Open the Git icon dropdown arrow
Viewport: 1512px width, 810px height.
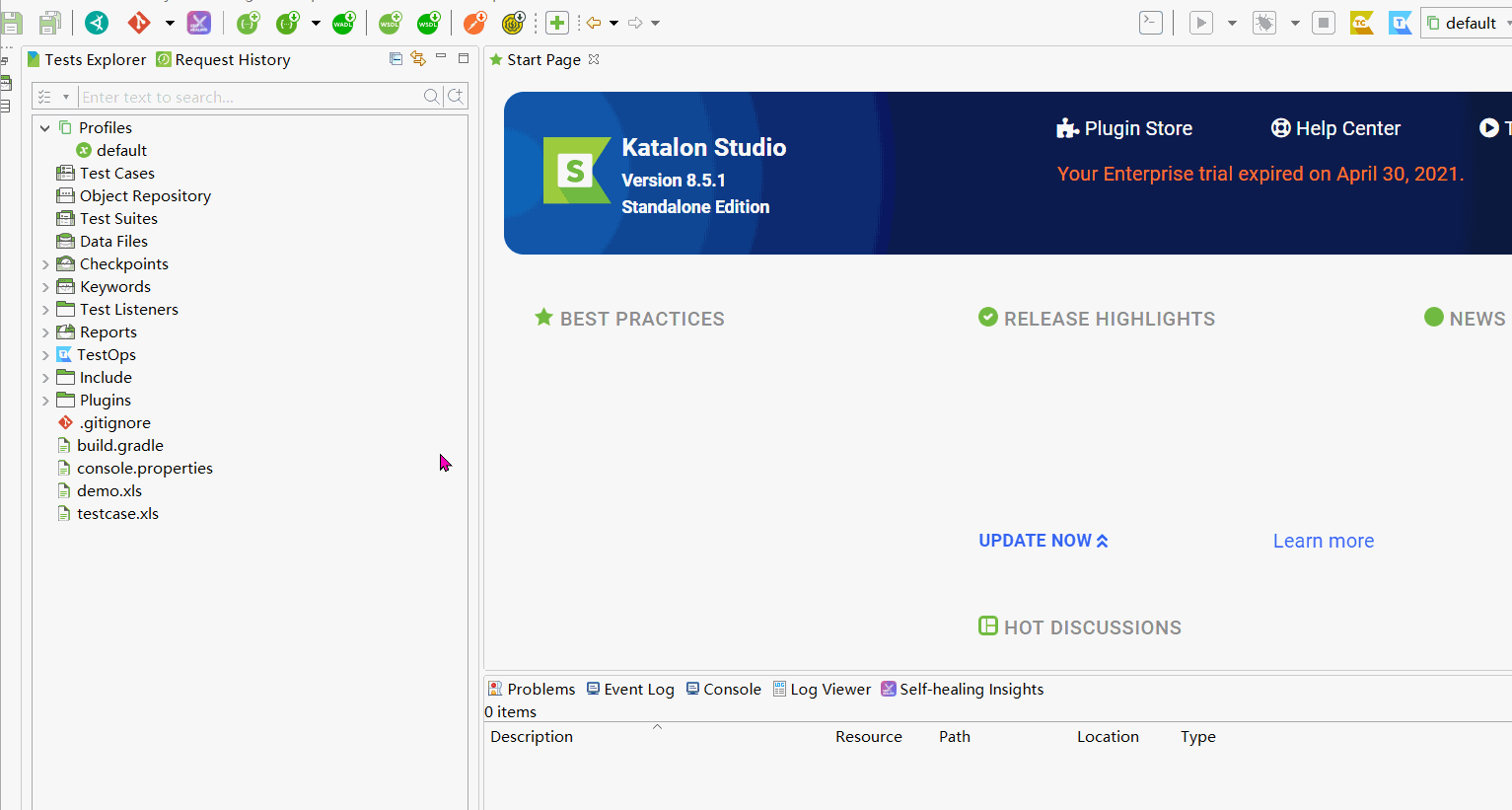170,23
